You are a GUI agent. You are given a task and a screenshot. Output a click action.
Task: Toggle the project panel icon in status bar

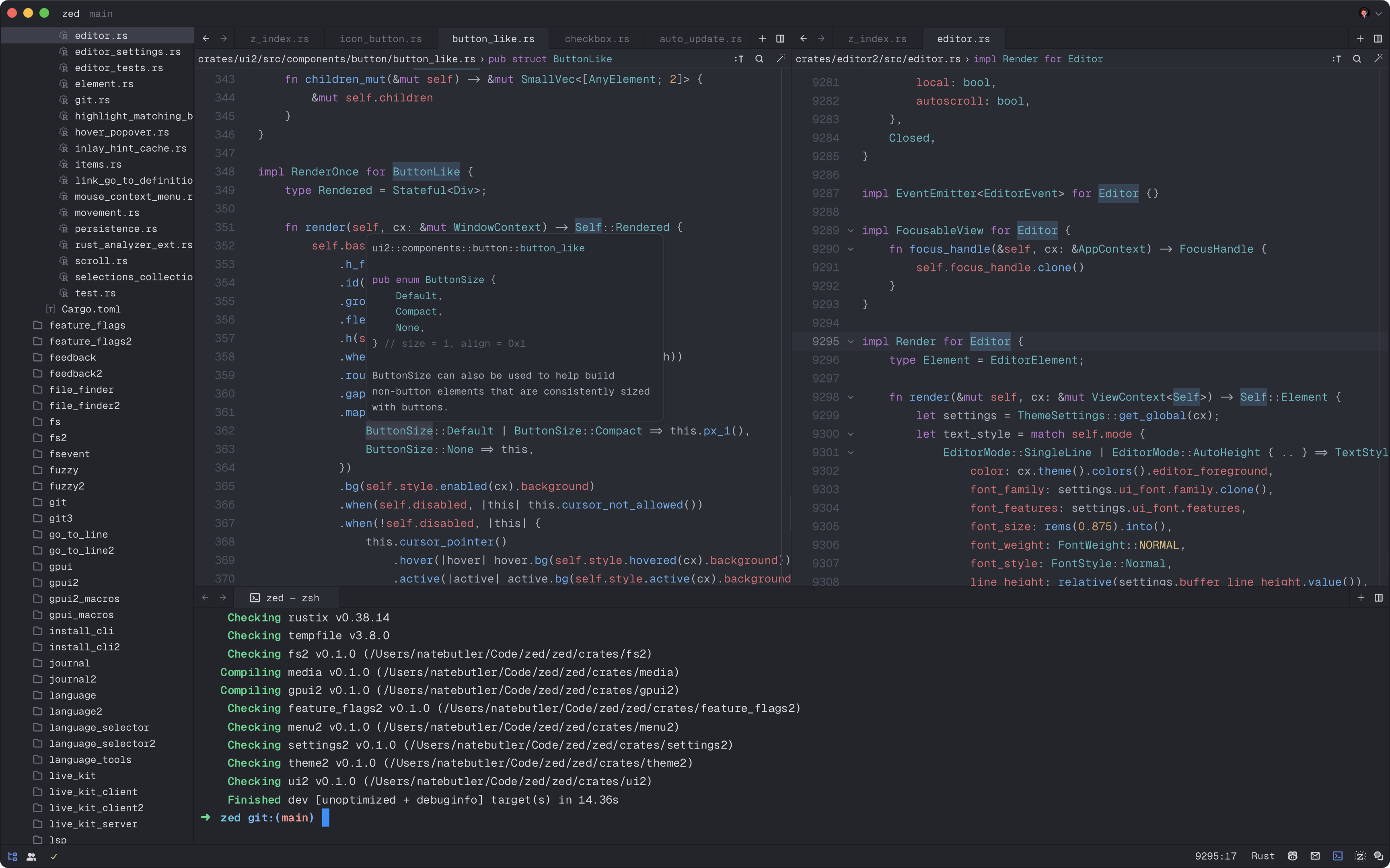click(12, 856)
